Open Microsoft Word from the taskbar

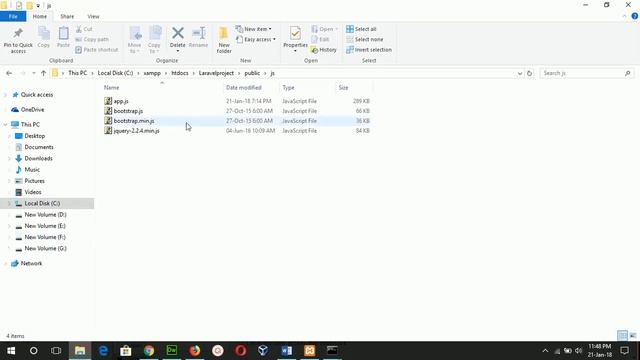[287, 351]
